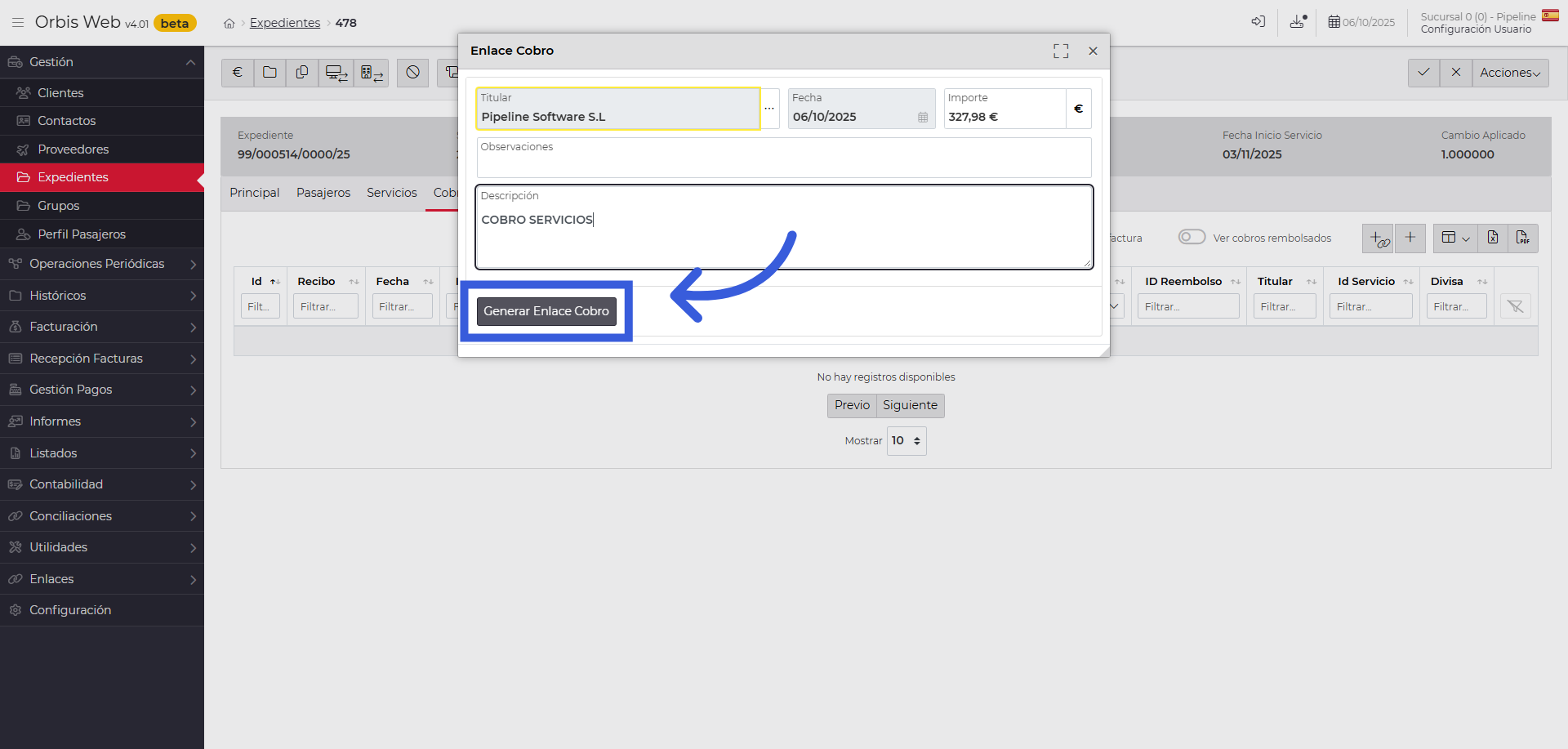Viewport: 1568px width, 749px height.
Task: Expand the Gestión Pagos section
Action: coord(102,390)
